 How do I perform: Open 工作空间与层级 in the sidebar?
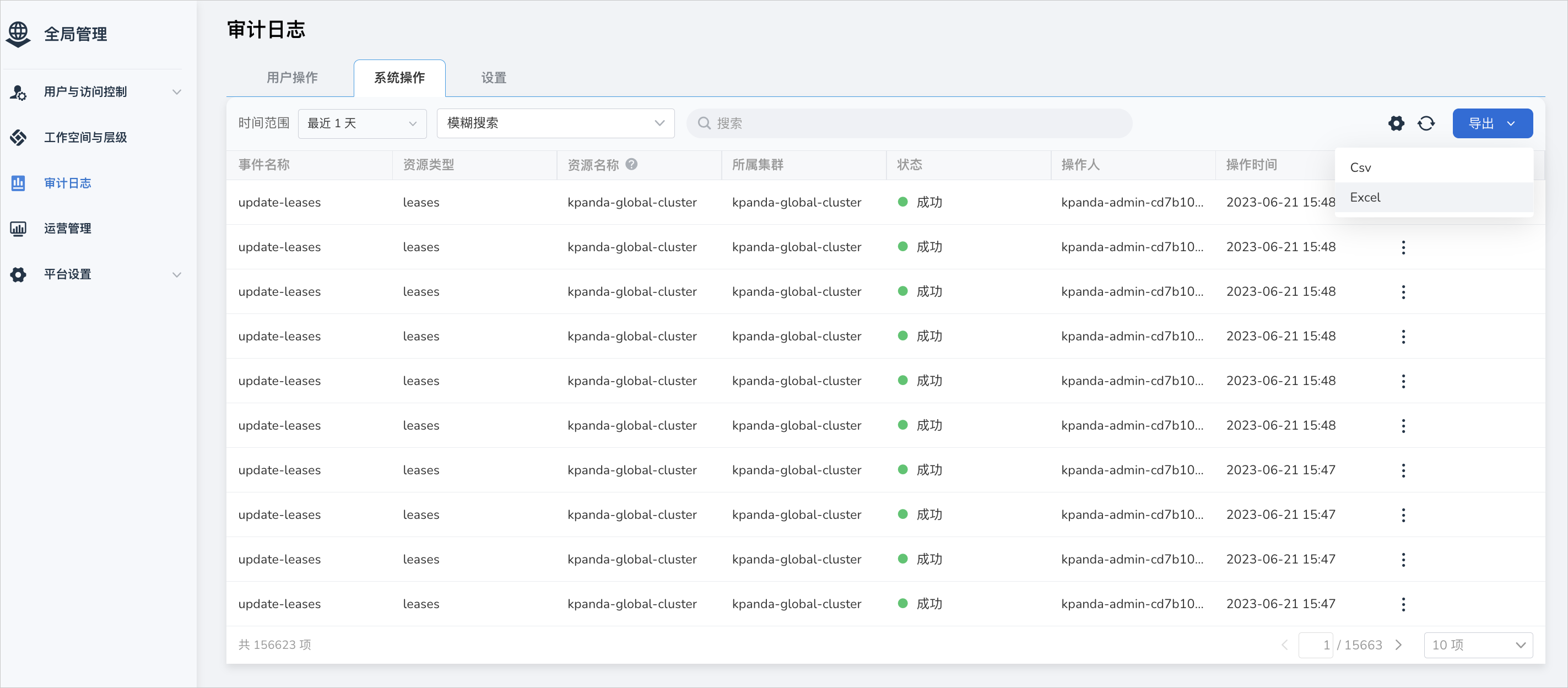(85, 138)
